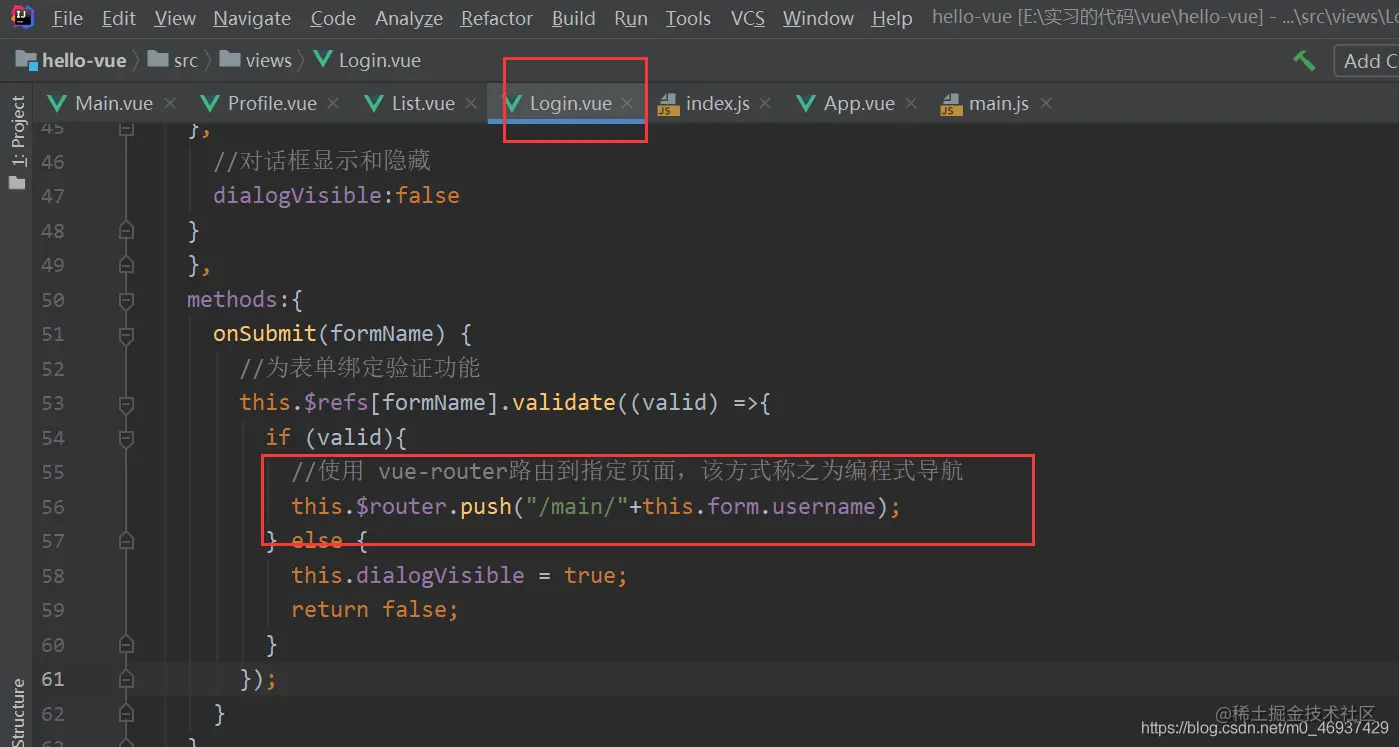This screenshot has width=1399, height=747.
Task: Open the View menu
Action: [x=175, y=18]
